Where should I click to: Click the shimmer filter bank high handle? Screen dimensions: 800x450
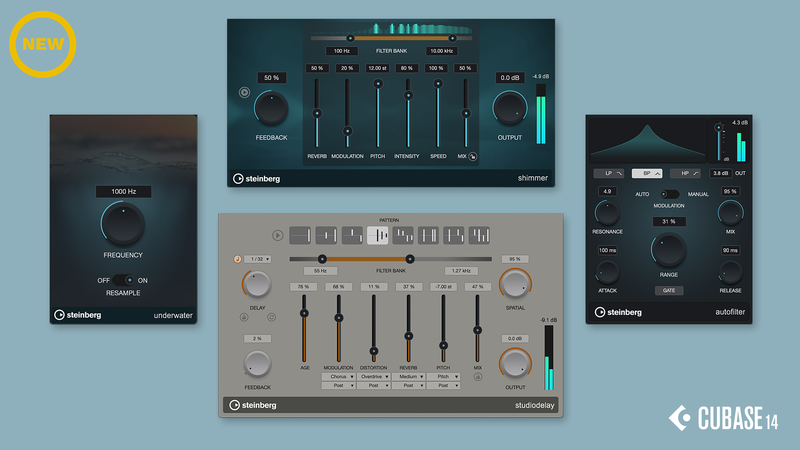pos(452,38)
